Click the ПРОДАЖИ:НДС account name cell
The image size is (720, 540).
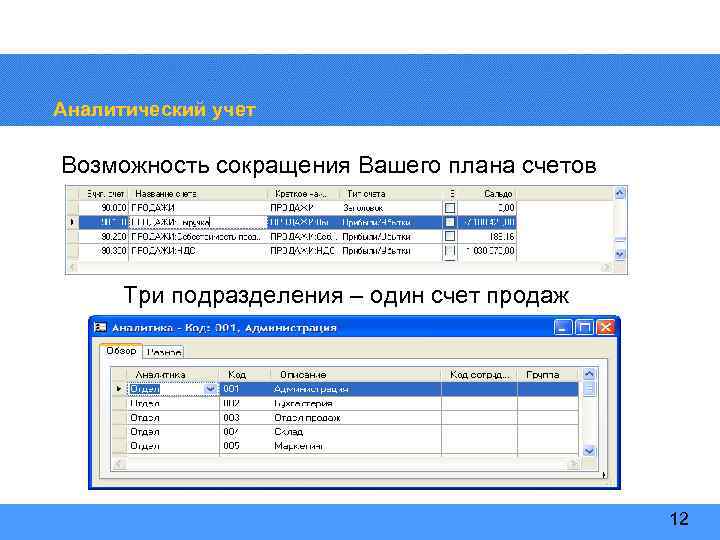tap(198, 251)
